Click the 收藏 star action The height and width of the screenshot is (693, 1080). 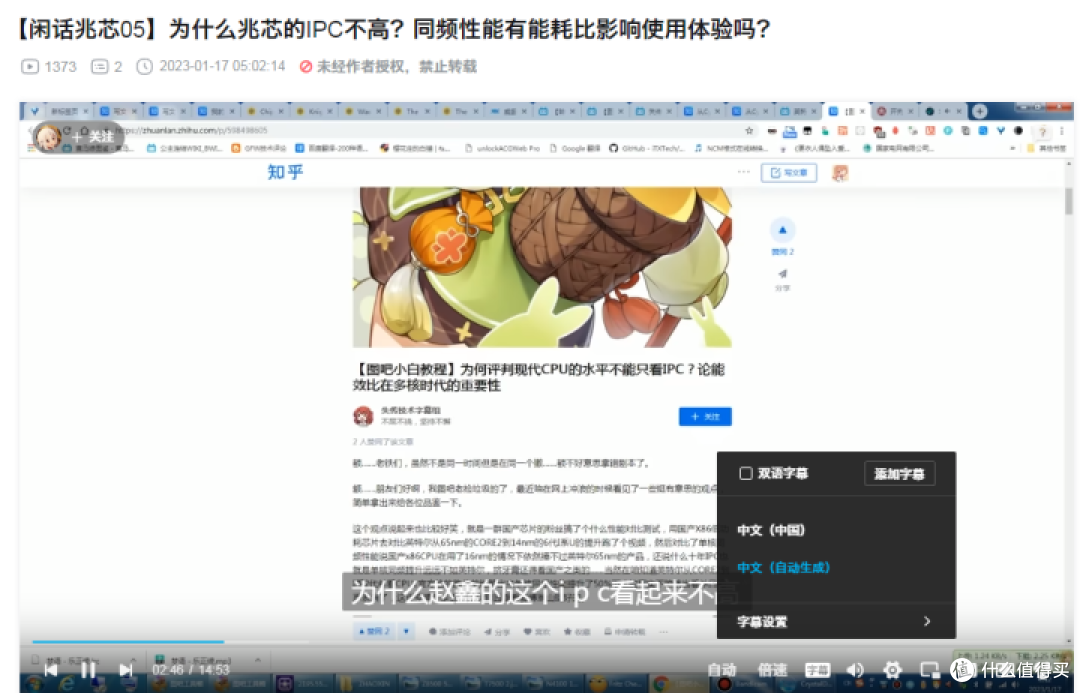click(577, 632)
